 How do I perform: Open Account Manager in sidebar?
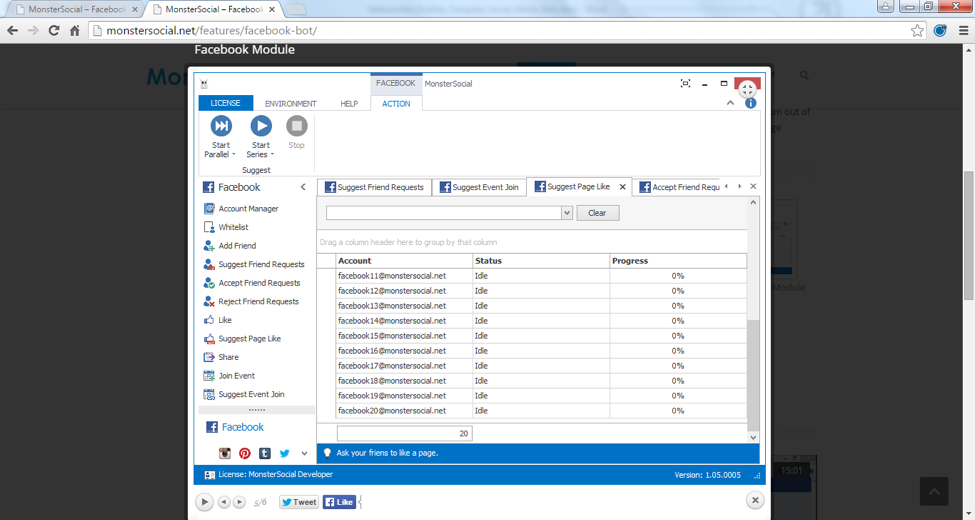[248, 209]
